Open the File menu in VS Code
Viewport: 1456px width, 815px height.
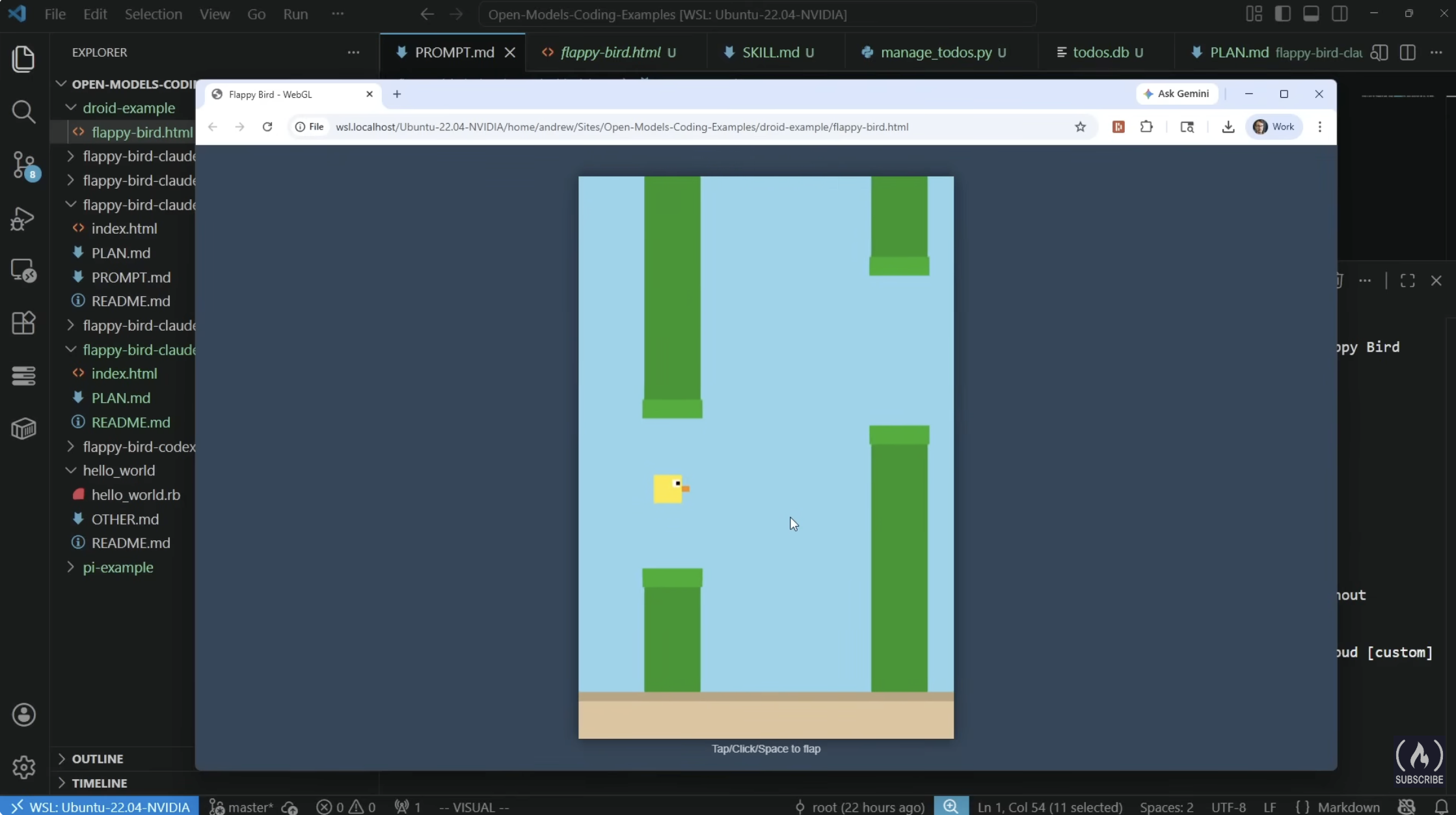click(55, 14)
